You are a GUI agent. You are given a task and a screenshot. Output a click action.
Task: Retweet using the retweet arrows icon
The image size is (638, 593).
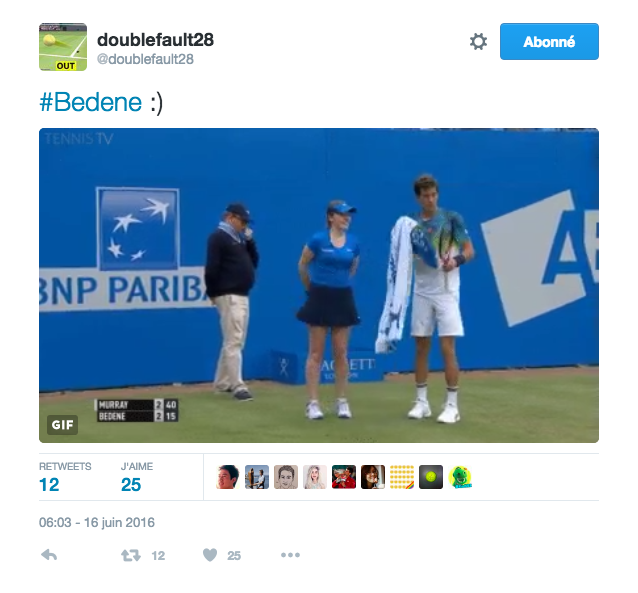[131, 555]
